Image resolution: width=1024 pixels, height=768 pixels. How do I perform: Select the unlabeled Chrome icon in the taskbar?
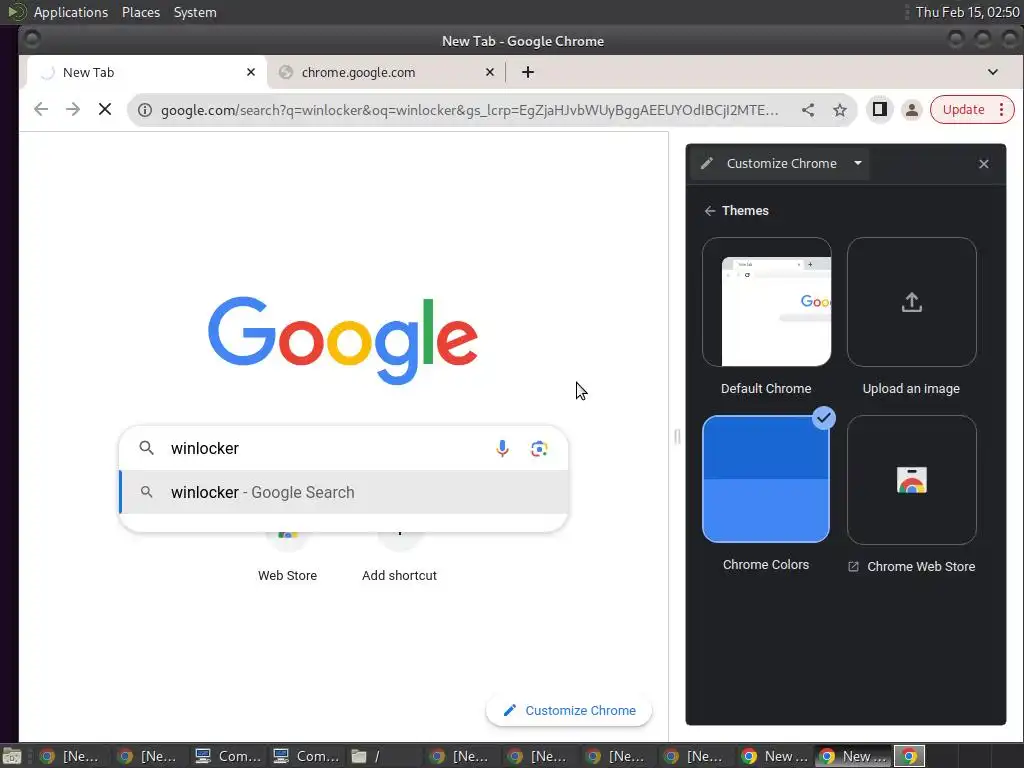point(909,756)
